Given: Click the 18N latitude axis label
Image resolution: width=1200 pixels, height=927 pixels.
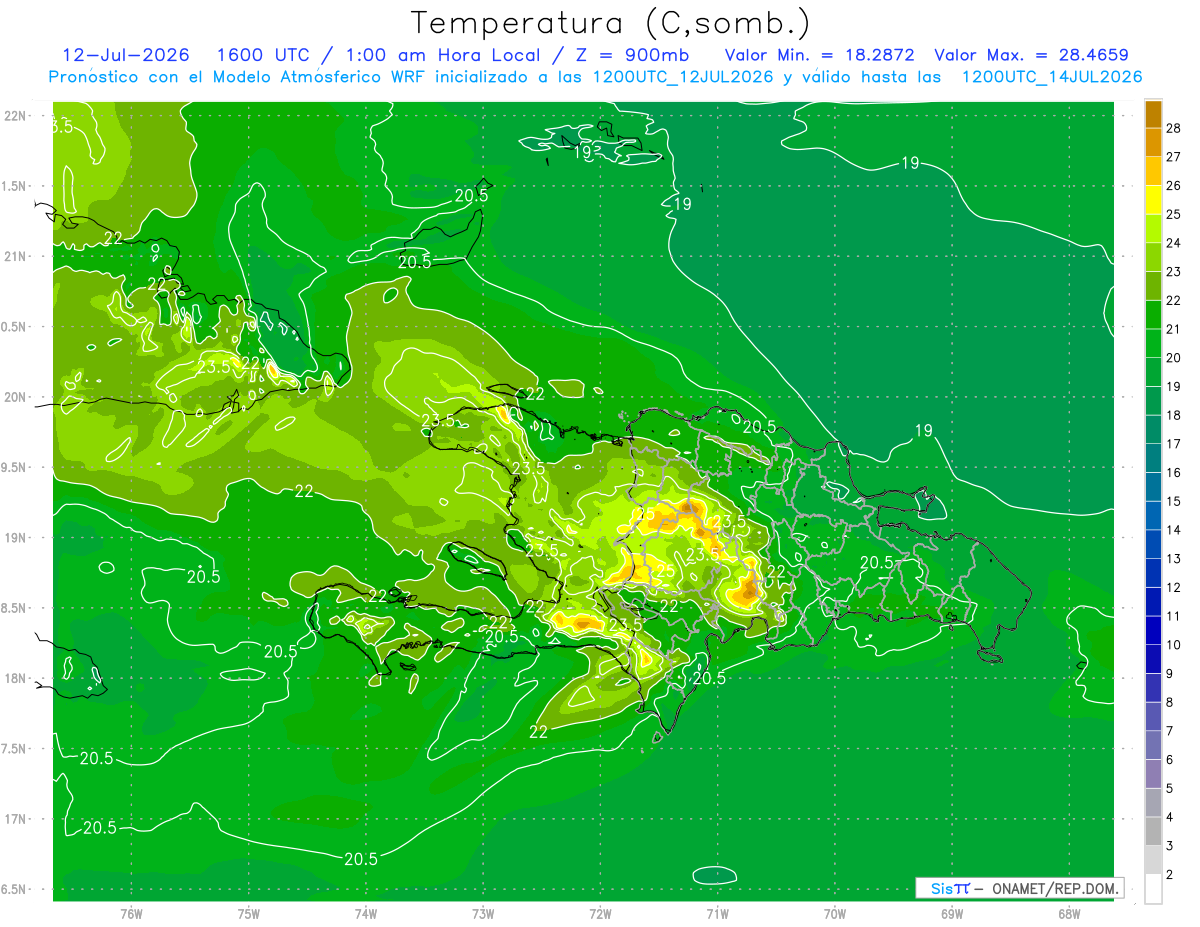Looking at the screenshot, I should pyautogui.click(x=16, y=678).
